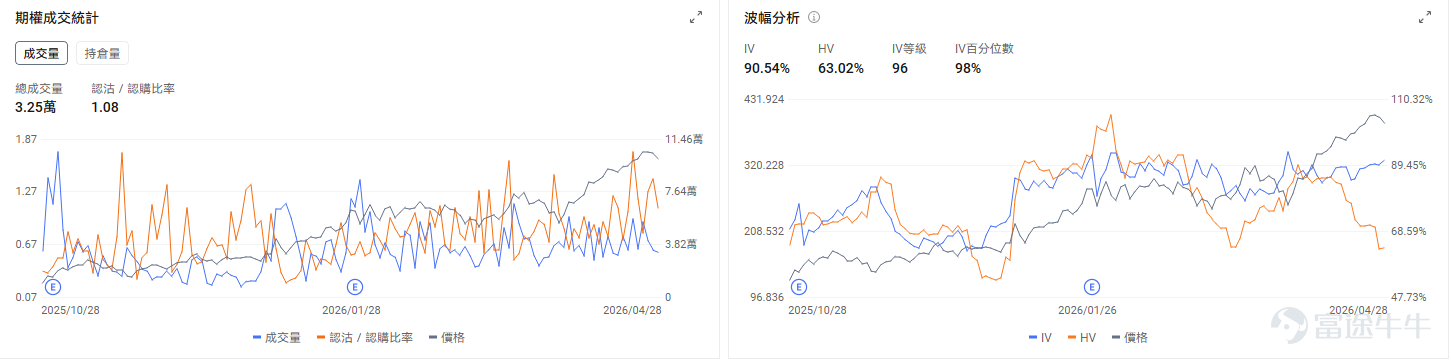The image size is (1451, 362).
Task: Click the HV value 63.02%
Action: (x=841, y=68)
